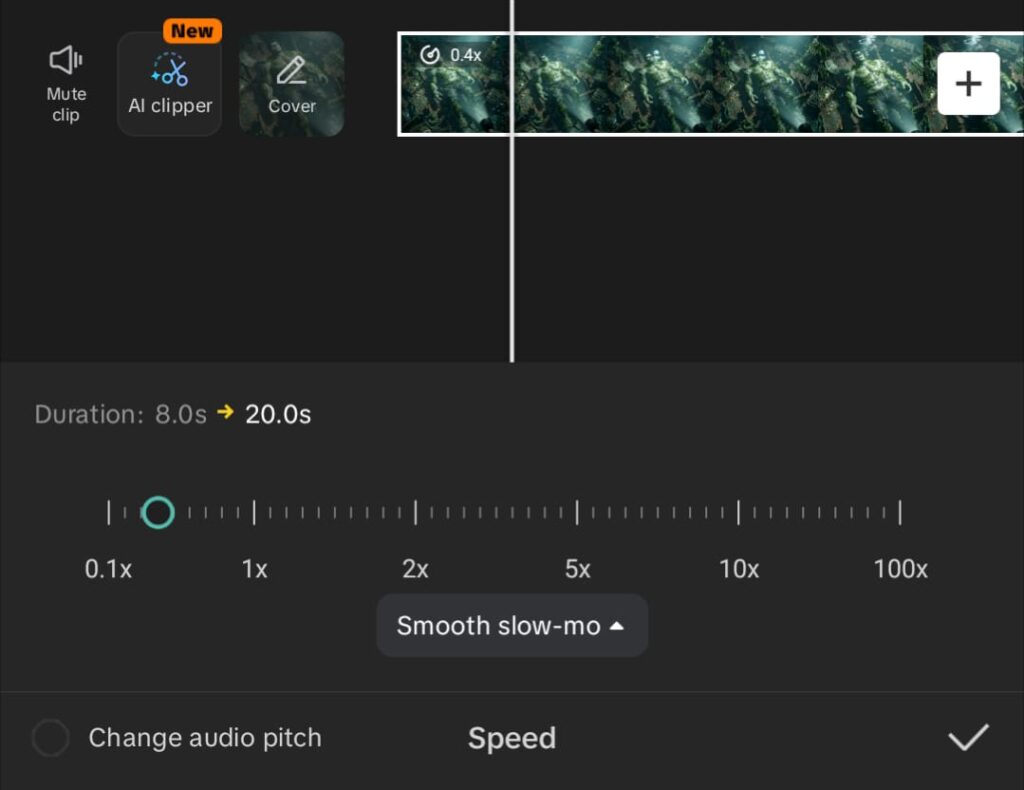Screen dimensions: 1024x790
Task: Open the Smooth slow-mo dropdown
Action: [511, 626]
